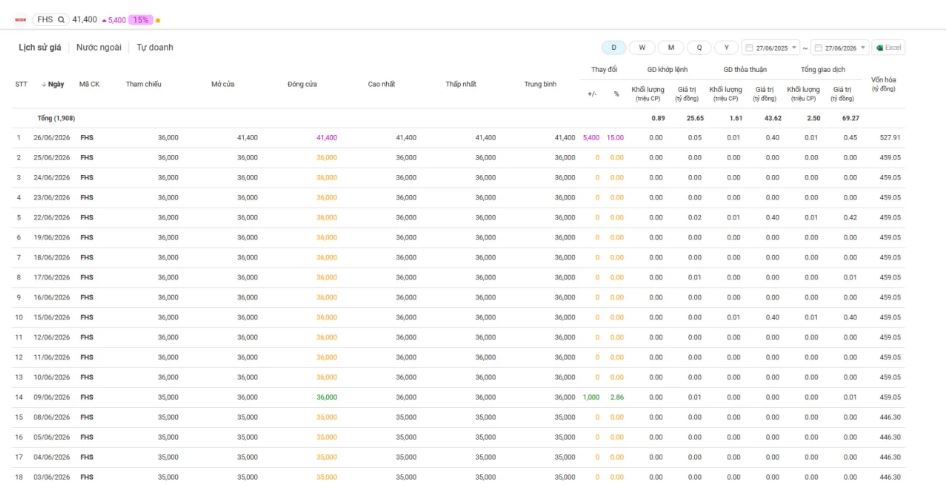This screenshot has height=487, width=947.
Task: Export the table with the Excel button
Action: [x=888, y=47]
